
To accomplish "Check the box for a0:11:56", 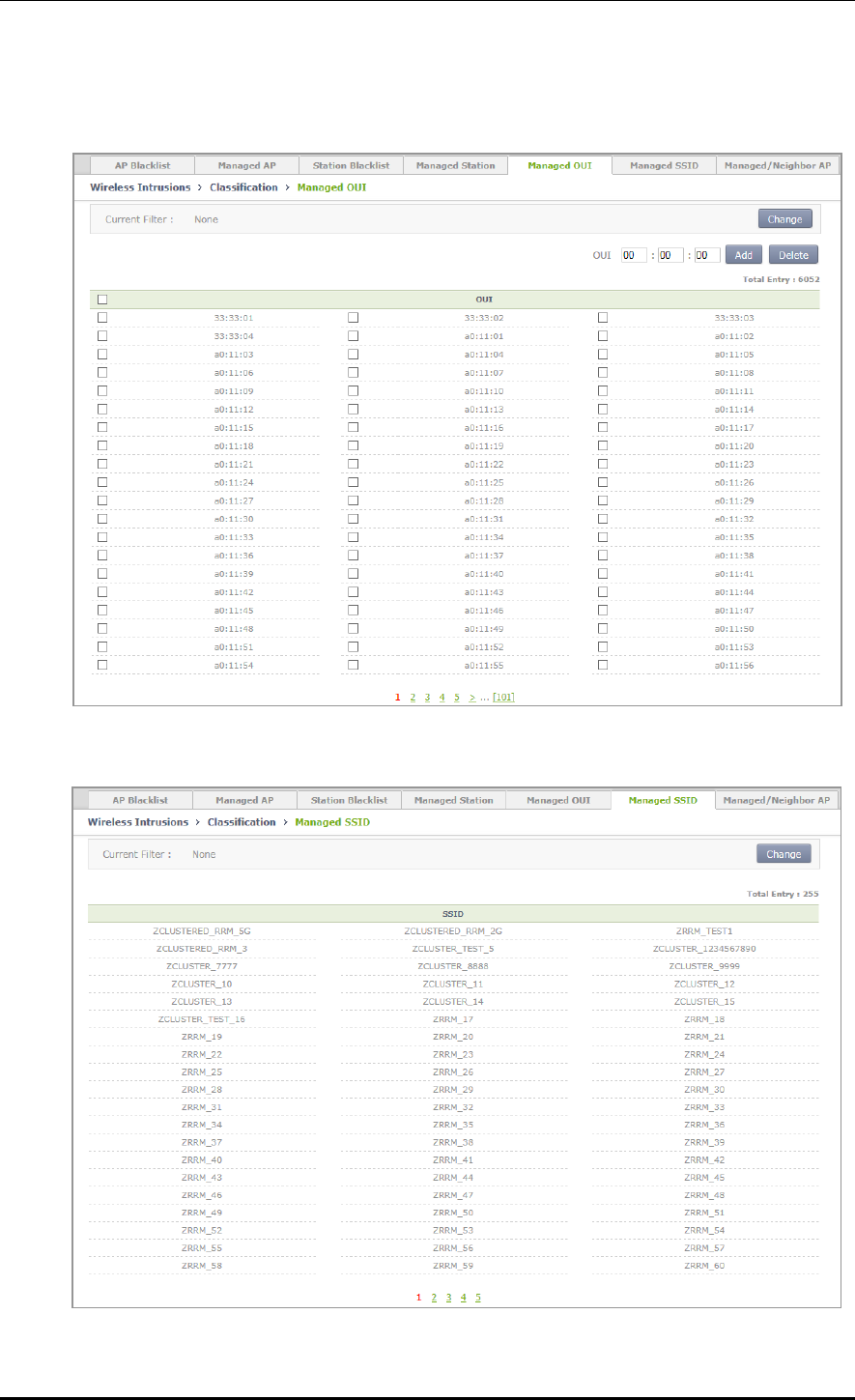I will click(603, 665).
